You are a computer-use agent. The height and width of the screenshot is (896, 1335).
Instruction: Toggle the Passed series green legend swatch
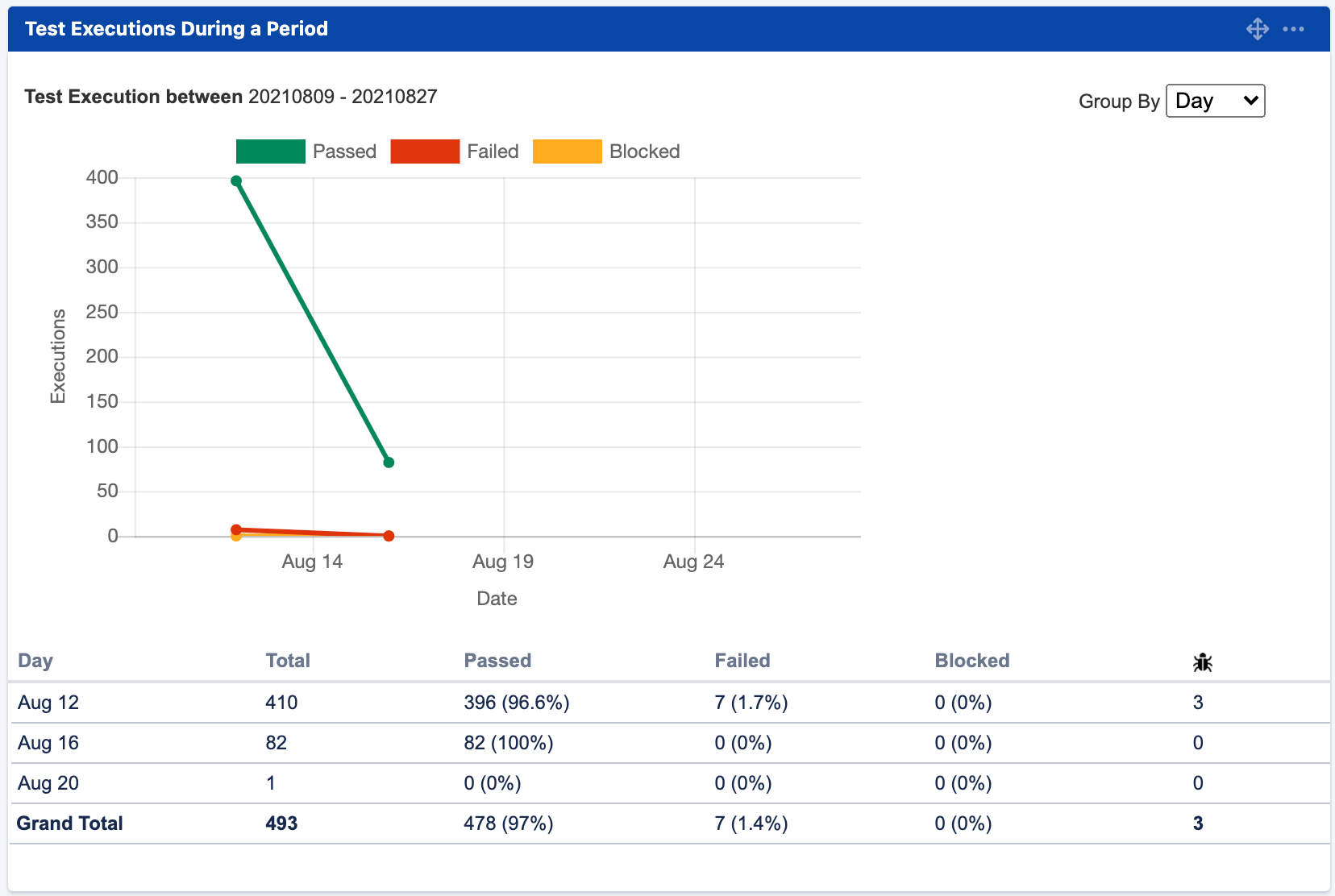[270, 151]
